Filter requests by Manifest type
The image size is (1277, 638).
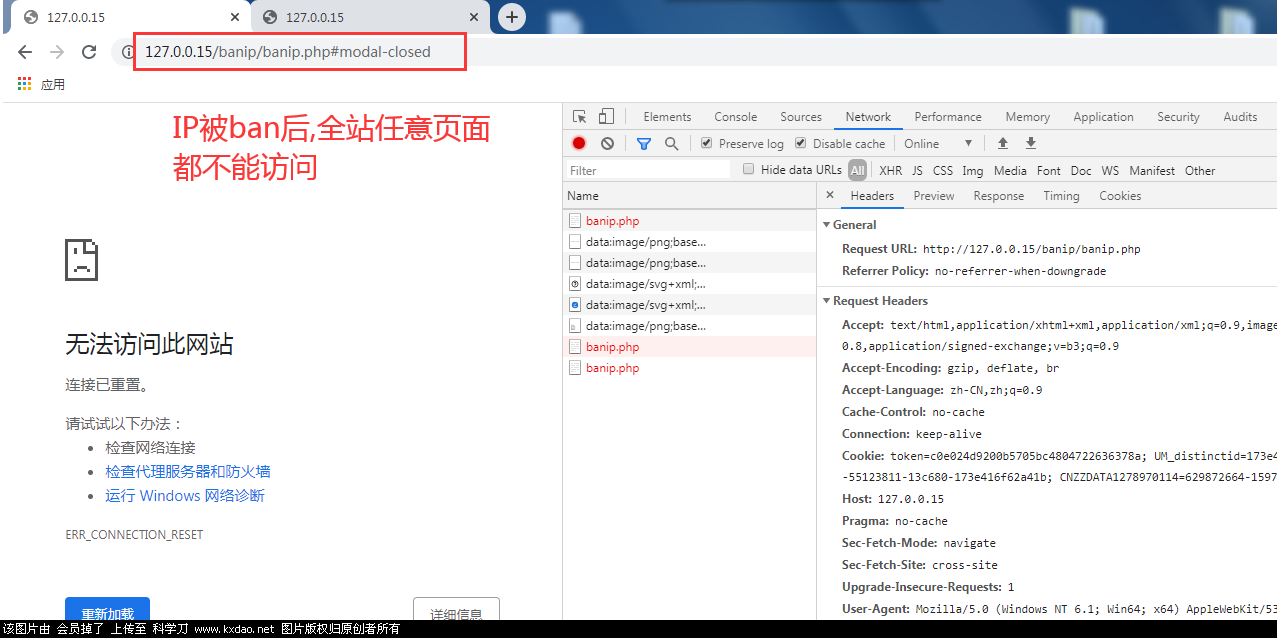[1152, 171]
